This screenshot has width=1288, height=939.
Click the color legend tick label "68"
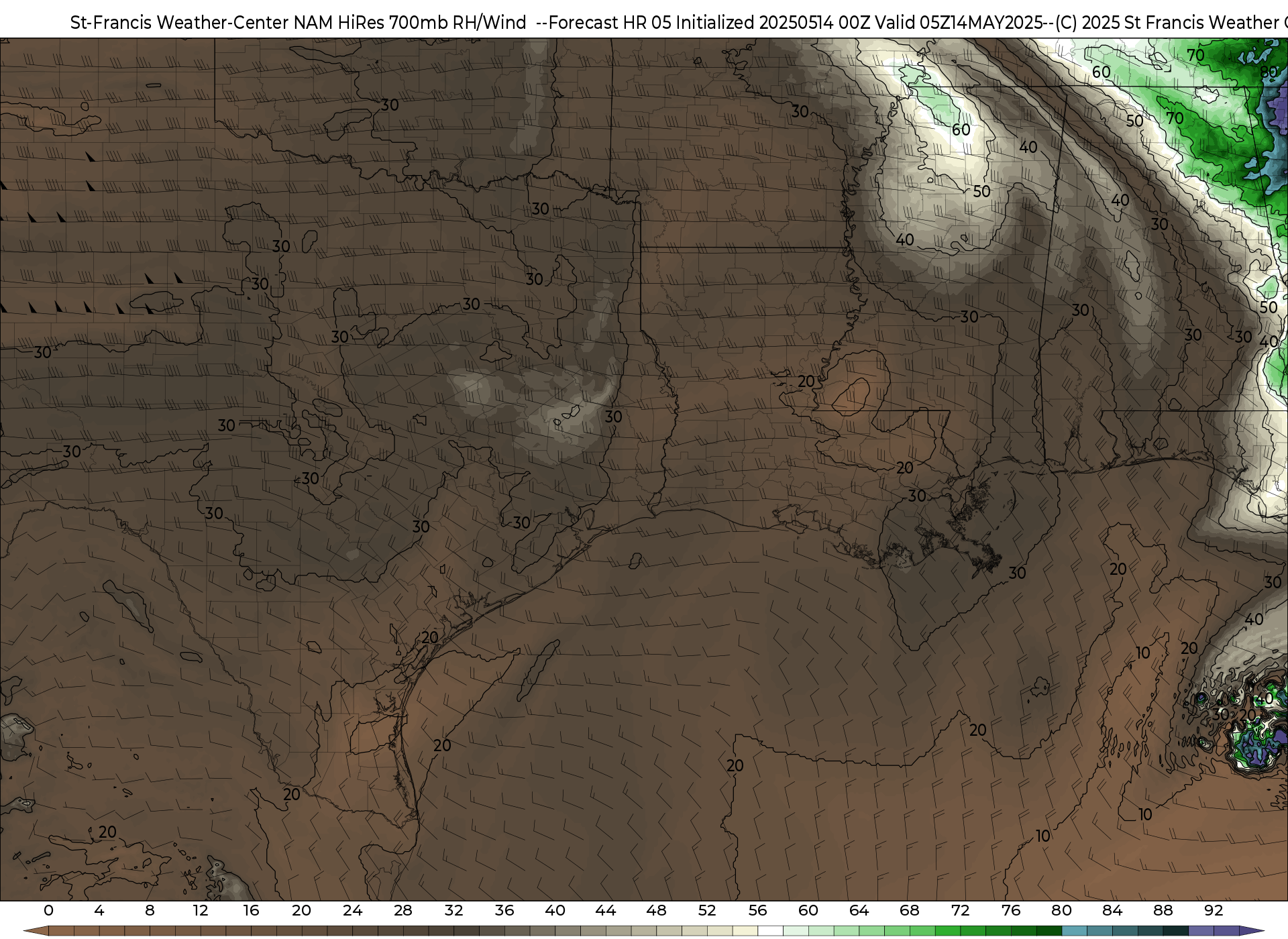(910, 910)
